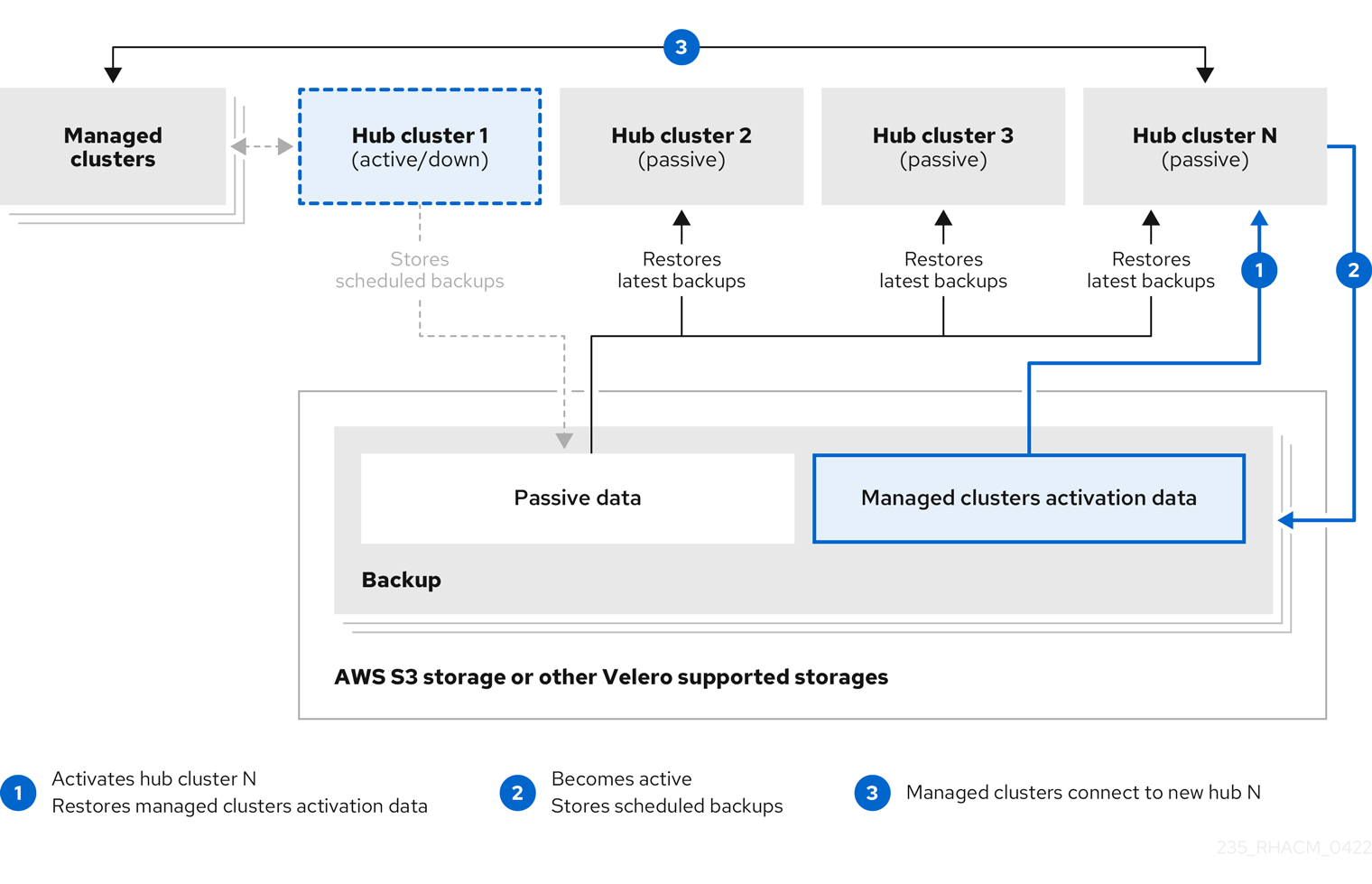Screen dimensions: 1372x884
Task: Click the 'AWS S3 storage' caption text
Action: click(611, 677)
